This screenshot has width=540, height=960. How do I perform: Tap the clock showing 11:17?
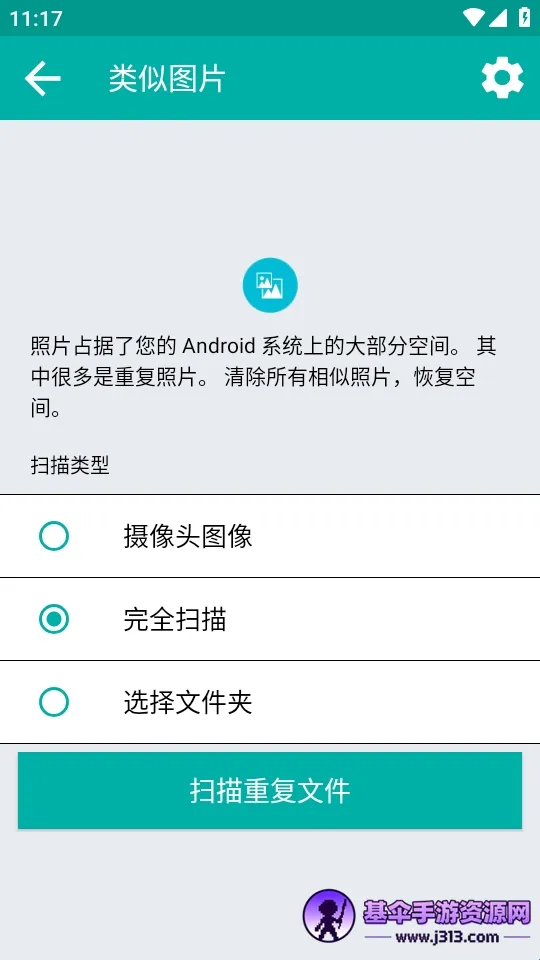[36, 18]
